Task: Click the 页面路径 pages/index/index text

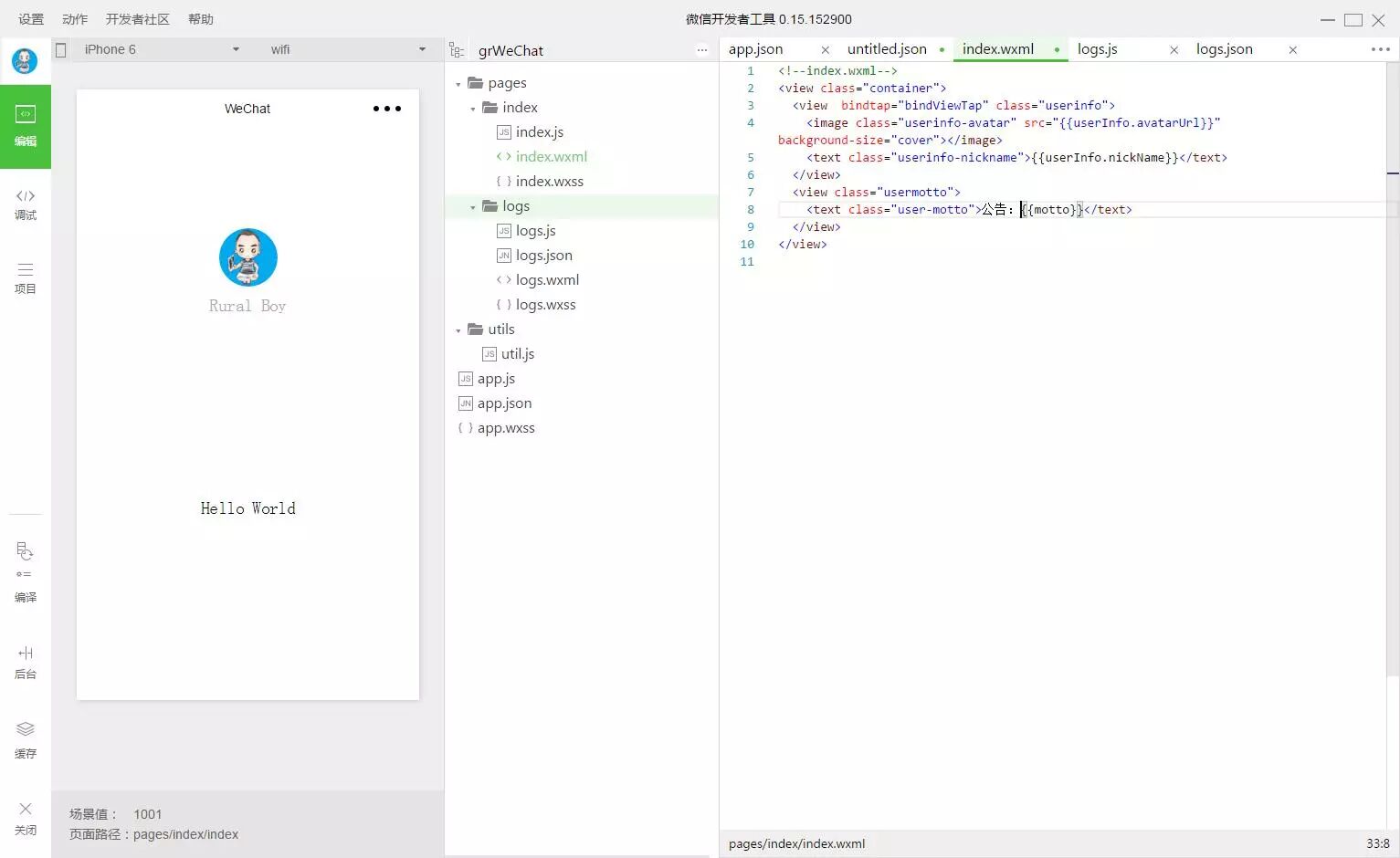Action: click(x=153, y=834)
